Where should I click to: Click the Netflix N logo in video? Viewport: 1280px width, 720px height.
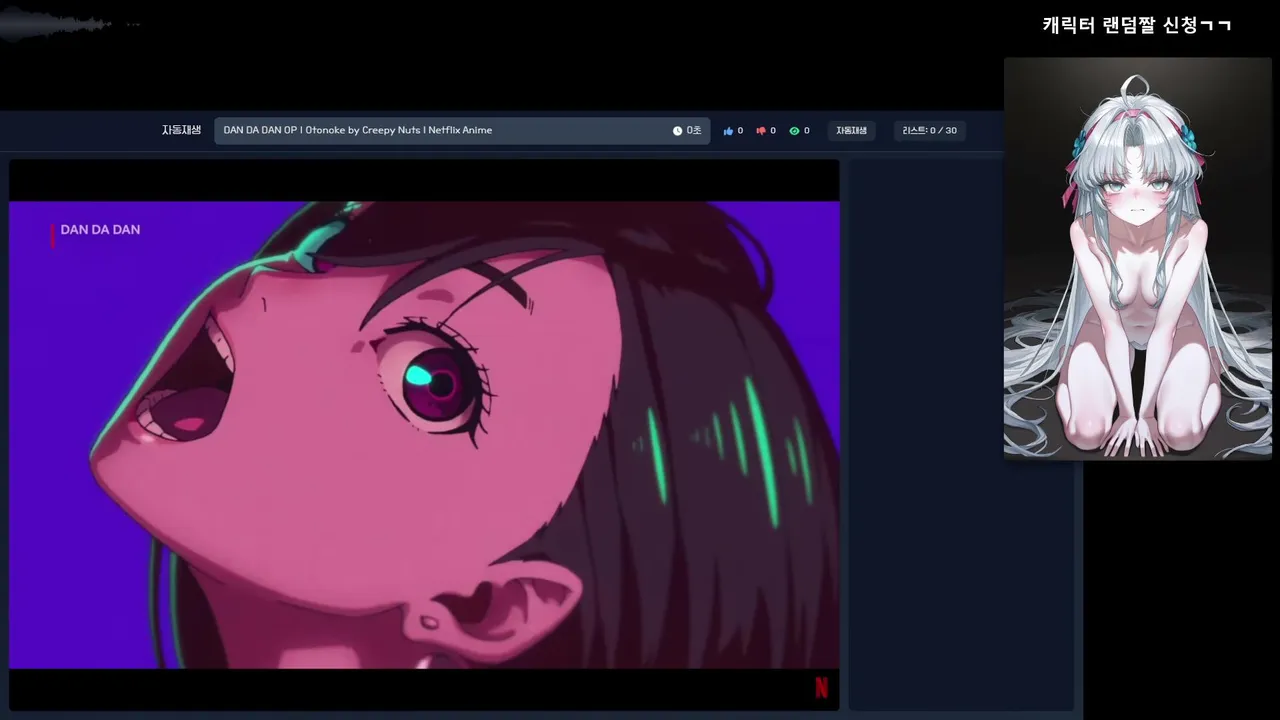click(822, 688)
